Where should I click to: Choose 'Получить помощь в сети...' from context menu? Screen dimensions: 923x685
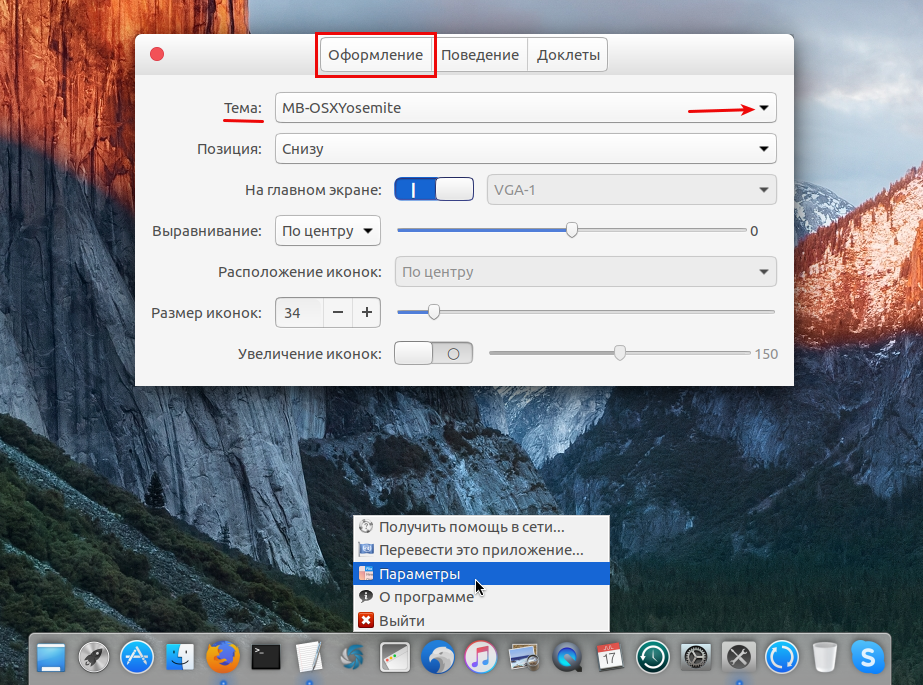[481, 527]
